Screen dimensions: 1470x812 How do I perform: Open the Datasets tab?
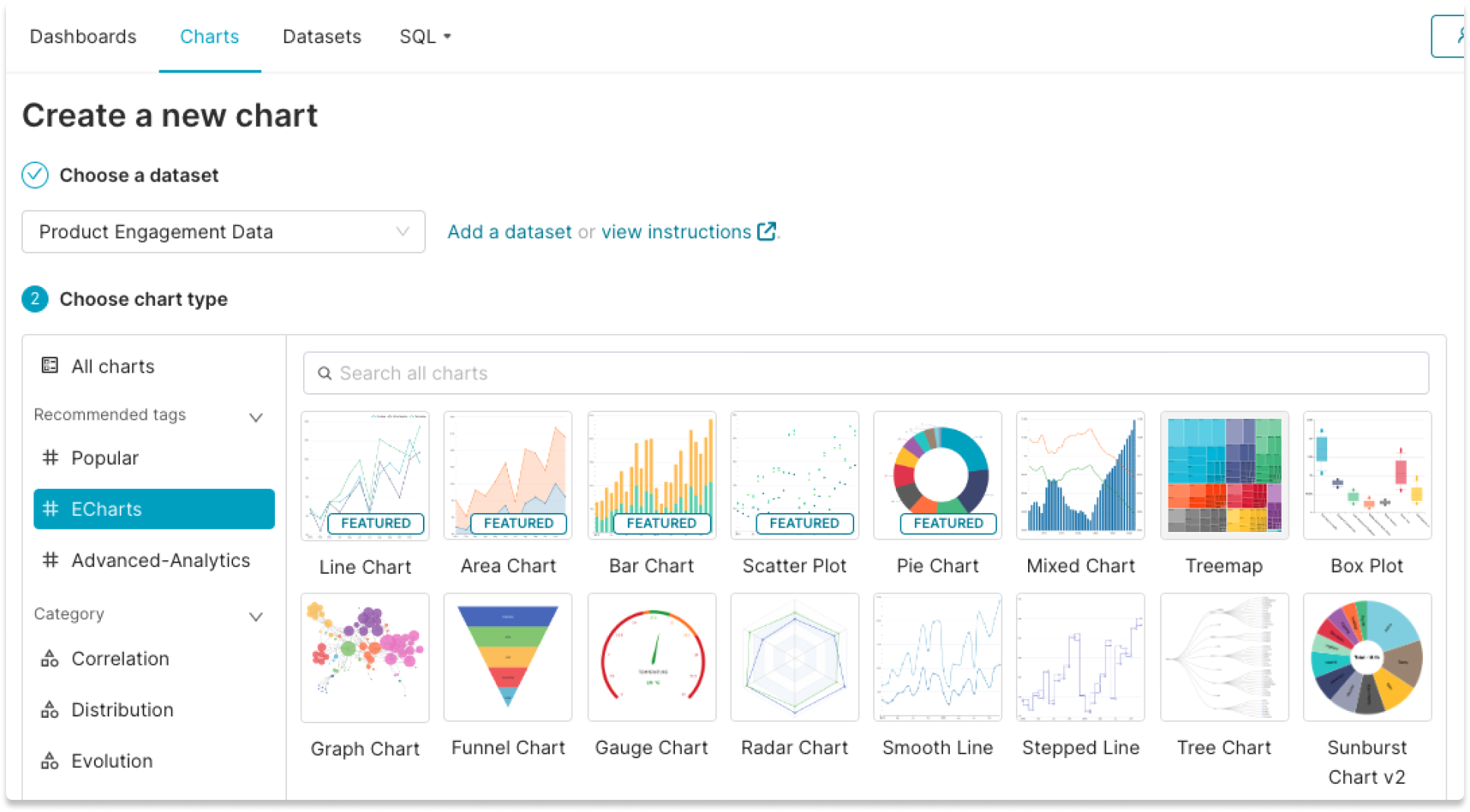321,36
